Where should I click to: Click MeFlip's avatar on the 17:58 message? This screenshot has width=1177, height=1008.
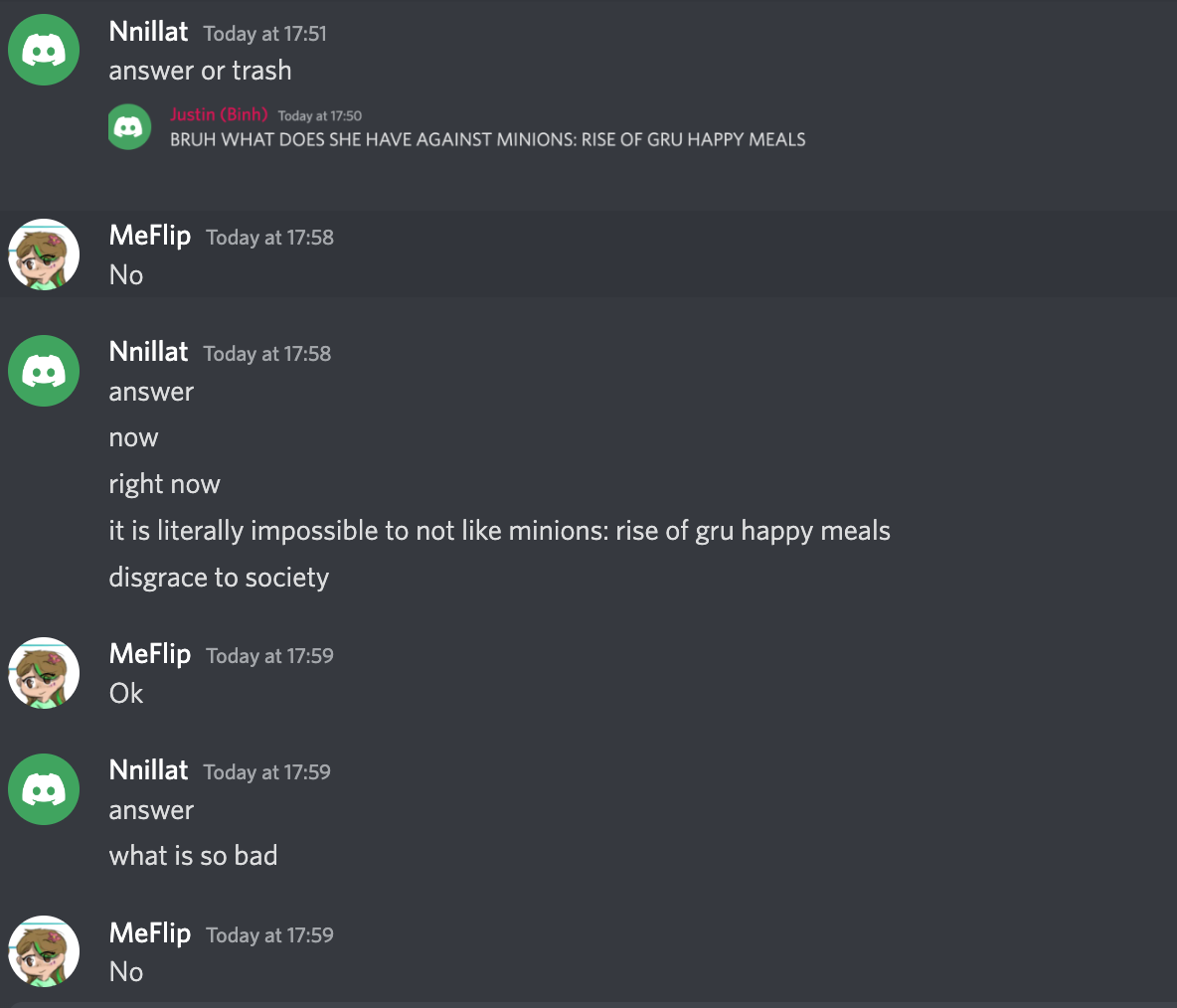44,254
